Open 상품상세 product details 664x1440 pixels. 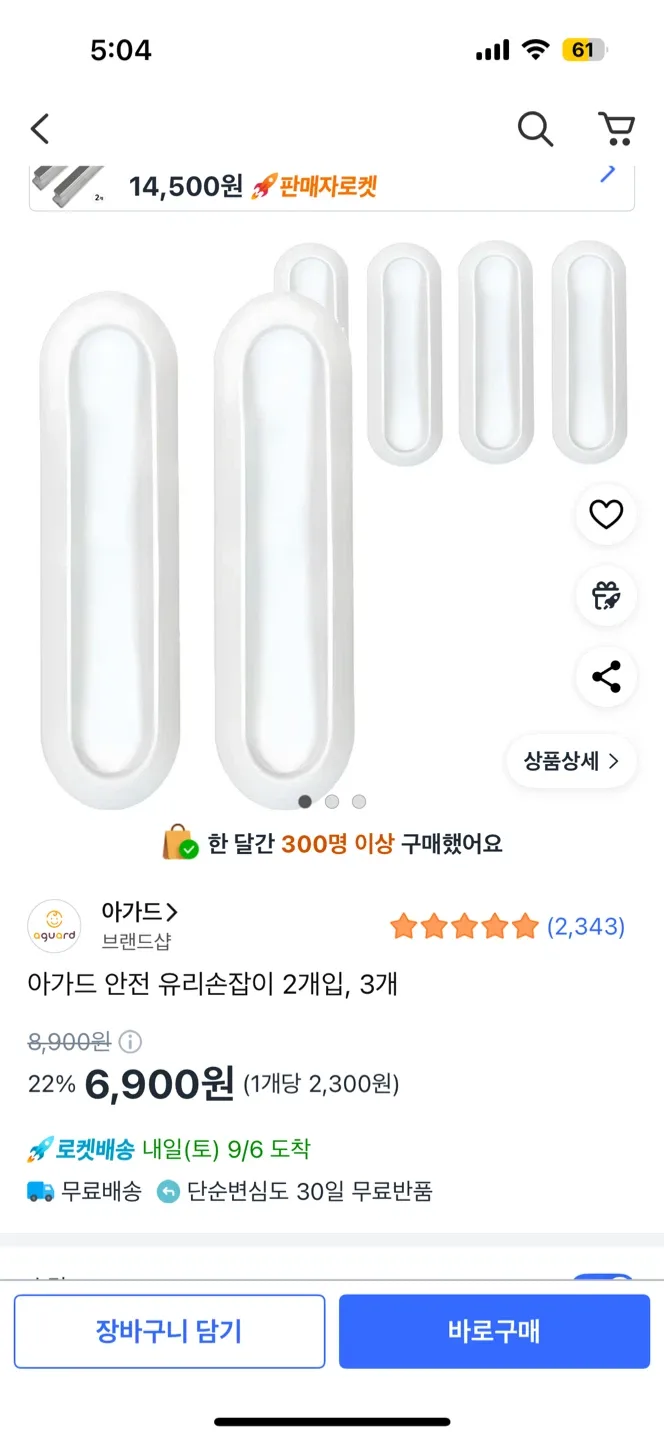tap(571, 761)
